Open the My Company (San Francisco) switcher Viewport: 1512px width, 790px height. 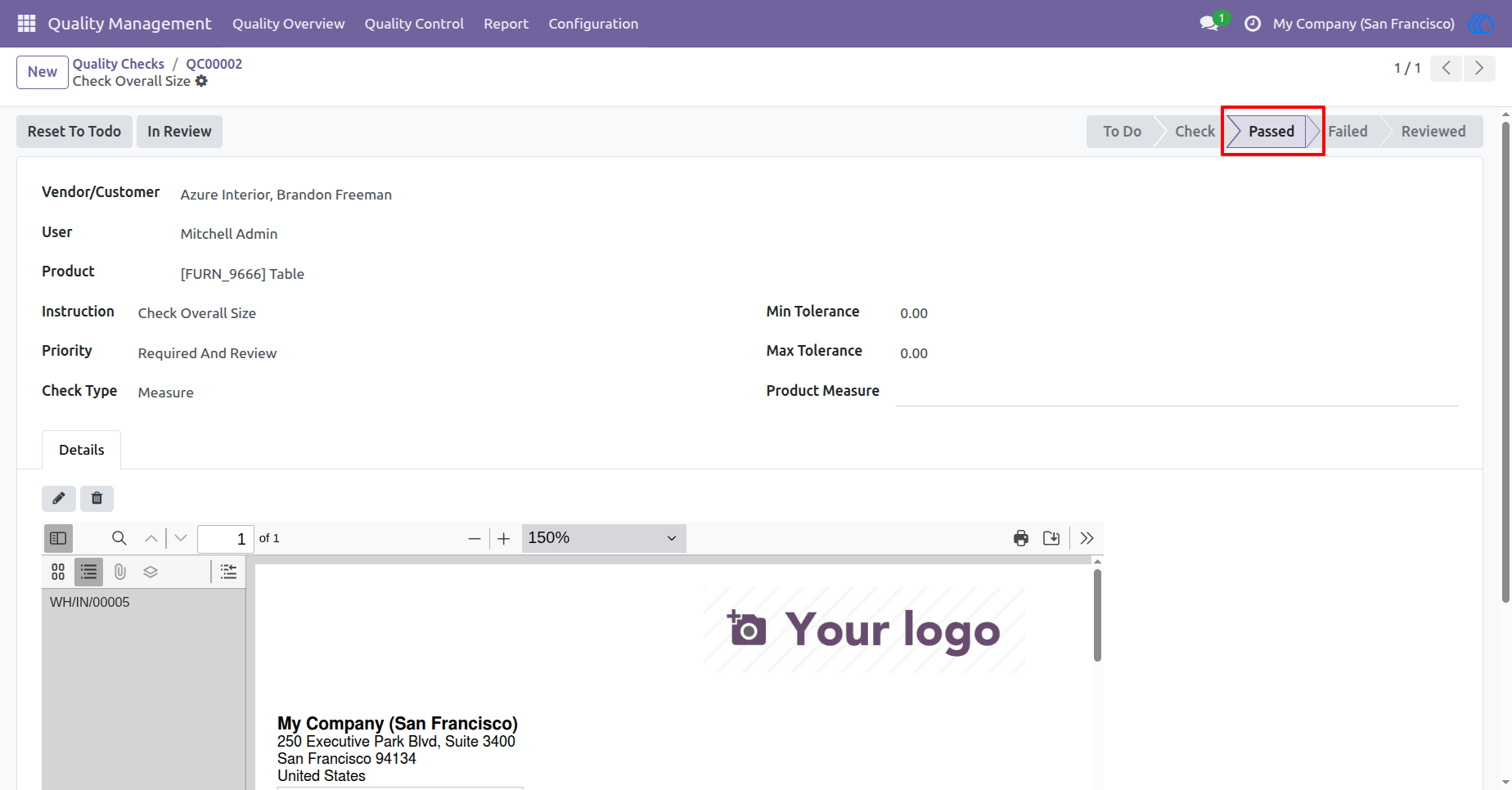(1363, 24)
